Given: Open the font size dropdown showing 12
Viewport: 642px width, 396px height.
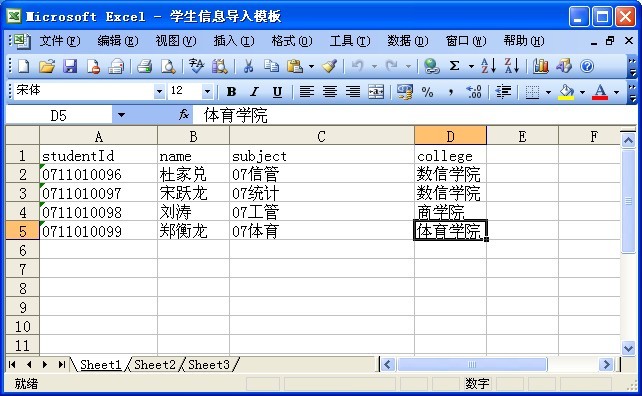Looking at the screenshot, I should (208, 92).
